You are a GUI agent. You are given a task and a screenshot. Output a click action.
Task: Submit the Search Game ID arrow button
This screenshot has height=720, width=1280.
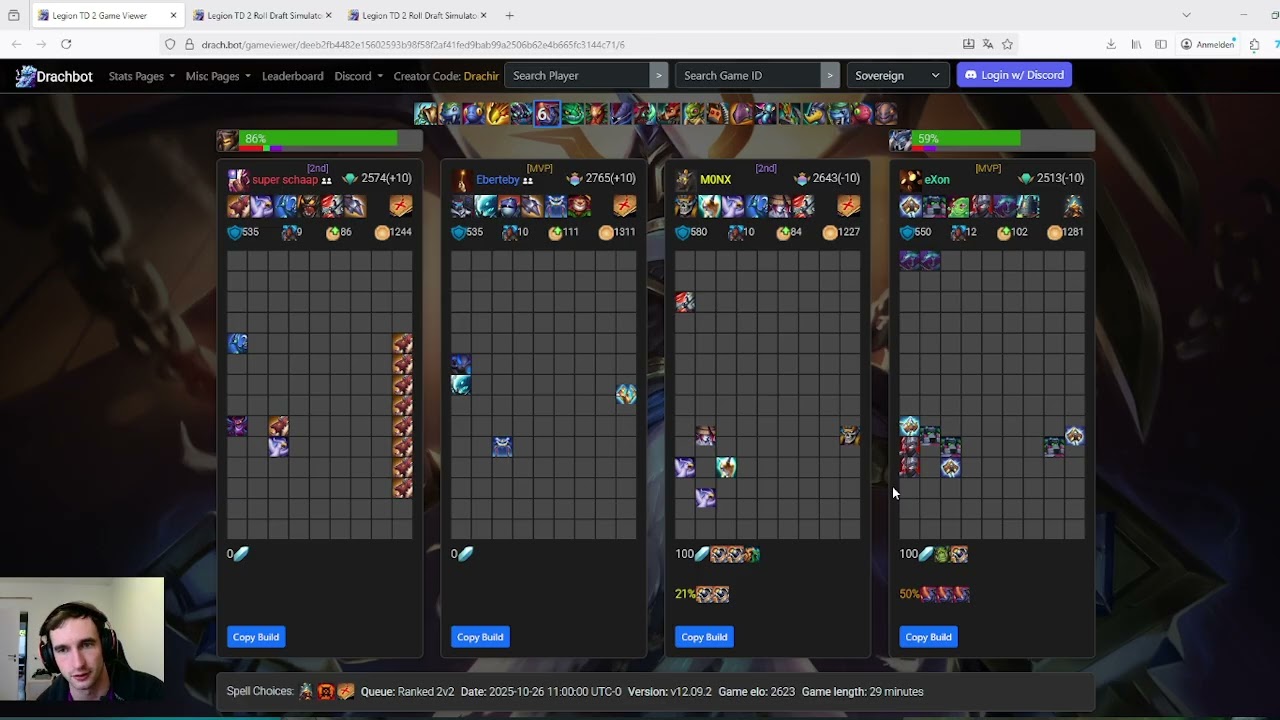tap(830, 75)
